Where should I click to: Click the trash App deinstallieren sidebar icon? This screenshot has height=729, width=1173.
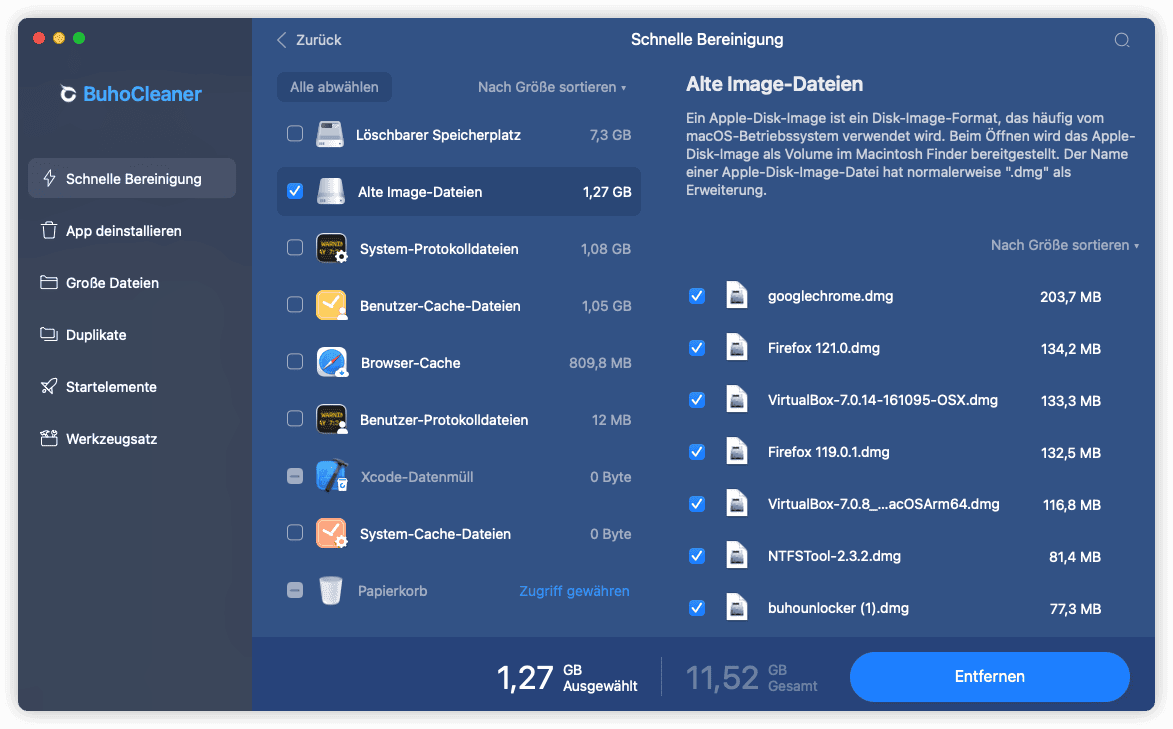49,231
